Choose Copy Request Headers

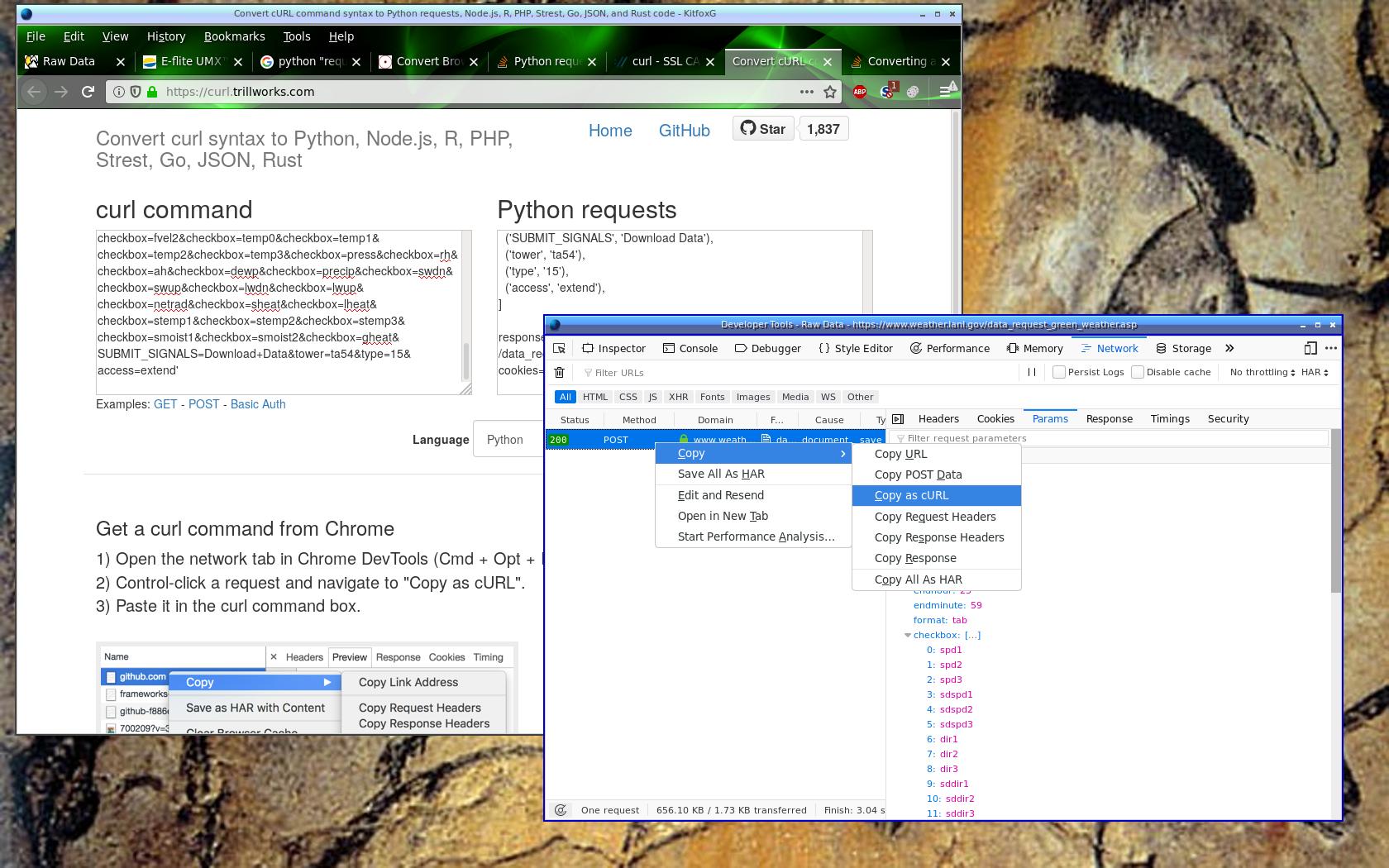937,517
